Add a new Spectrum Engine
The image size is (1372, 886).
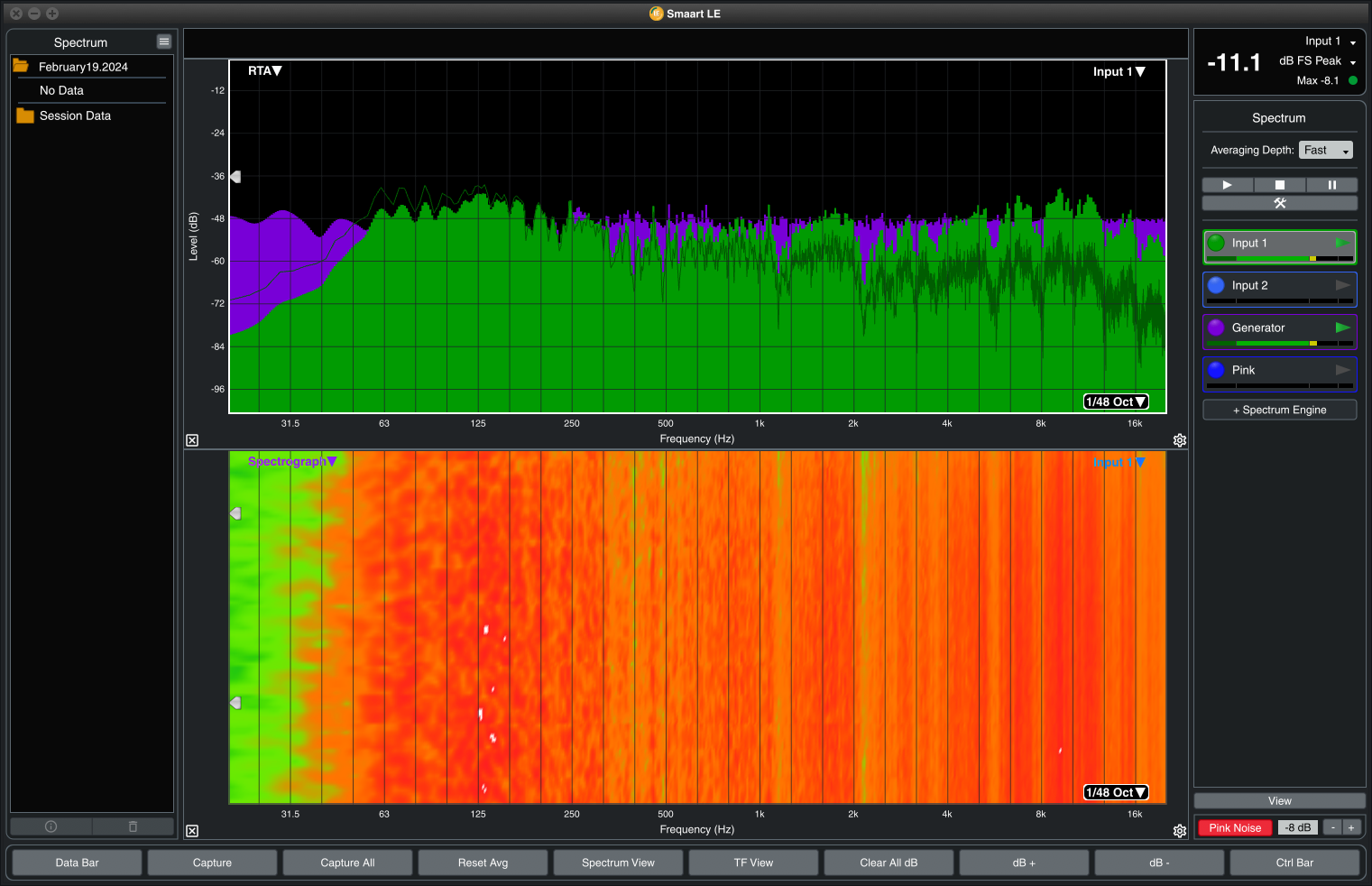click(x=1279, y=410)
